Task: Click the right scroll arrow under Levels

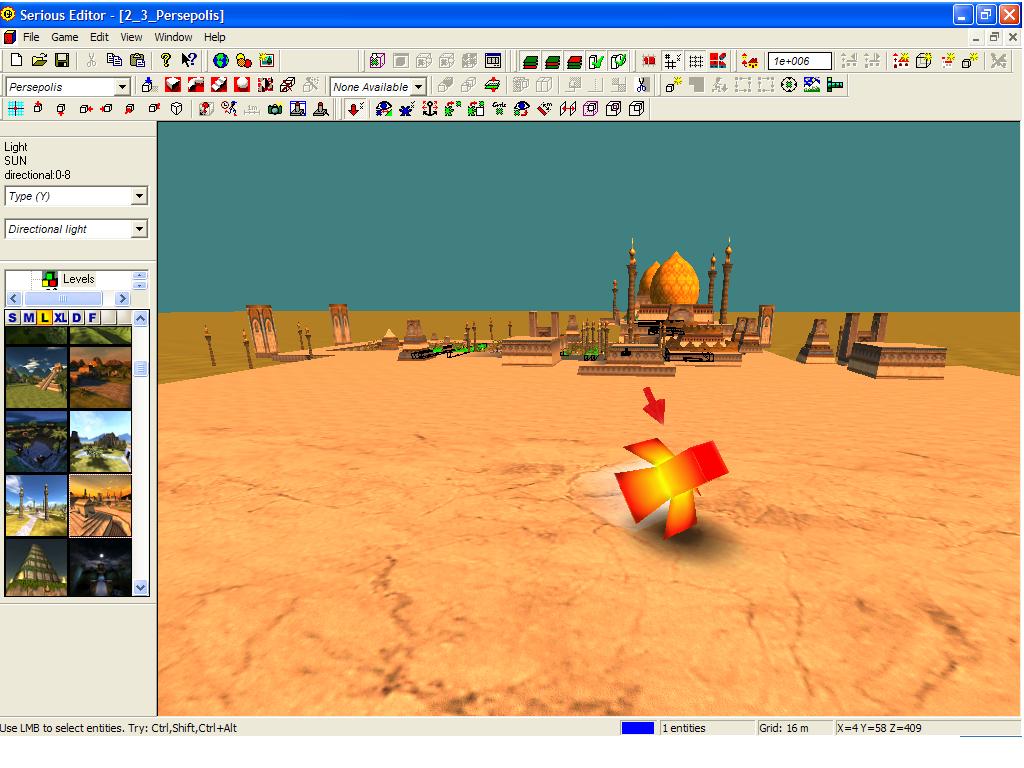Action: [122, 298]
